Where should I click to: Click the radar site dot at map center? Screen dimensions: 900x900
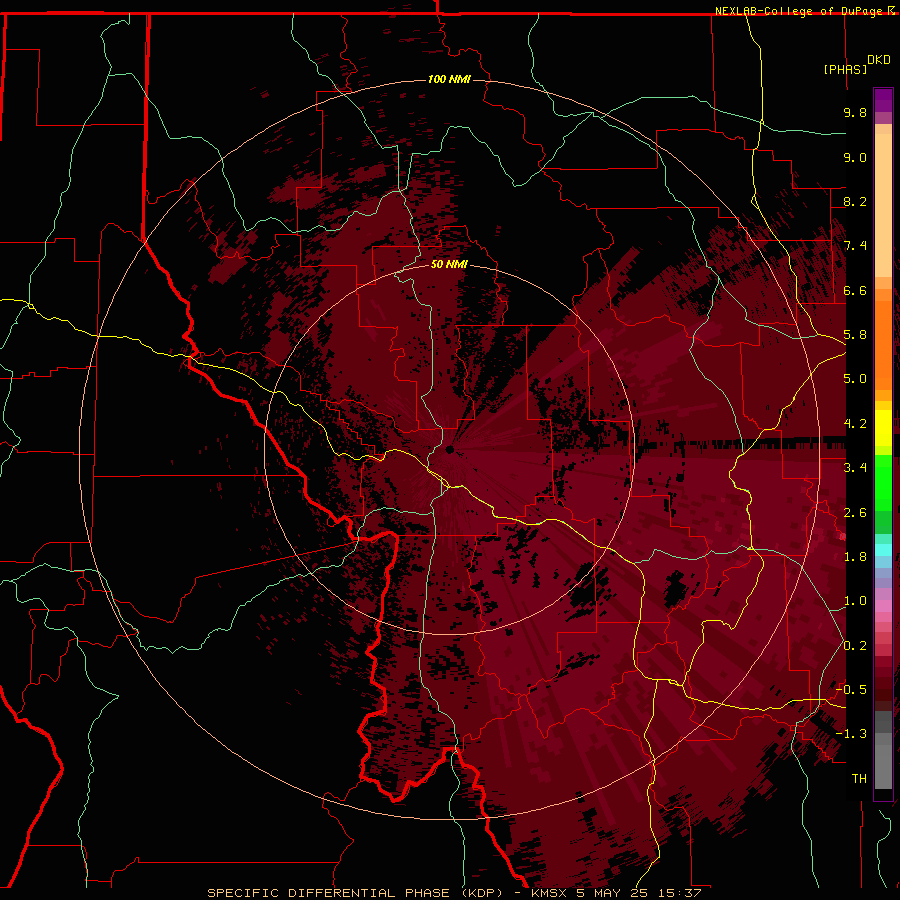click(449, 449)
